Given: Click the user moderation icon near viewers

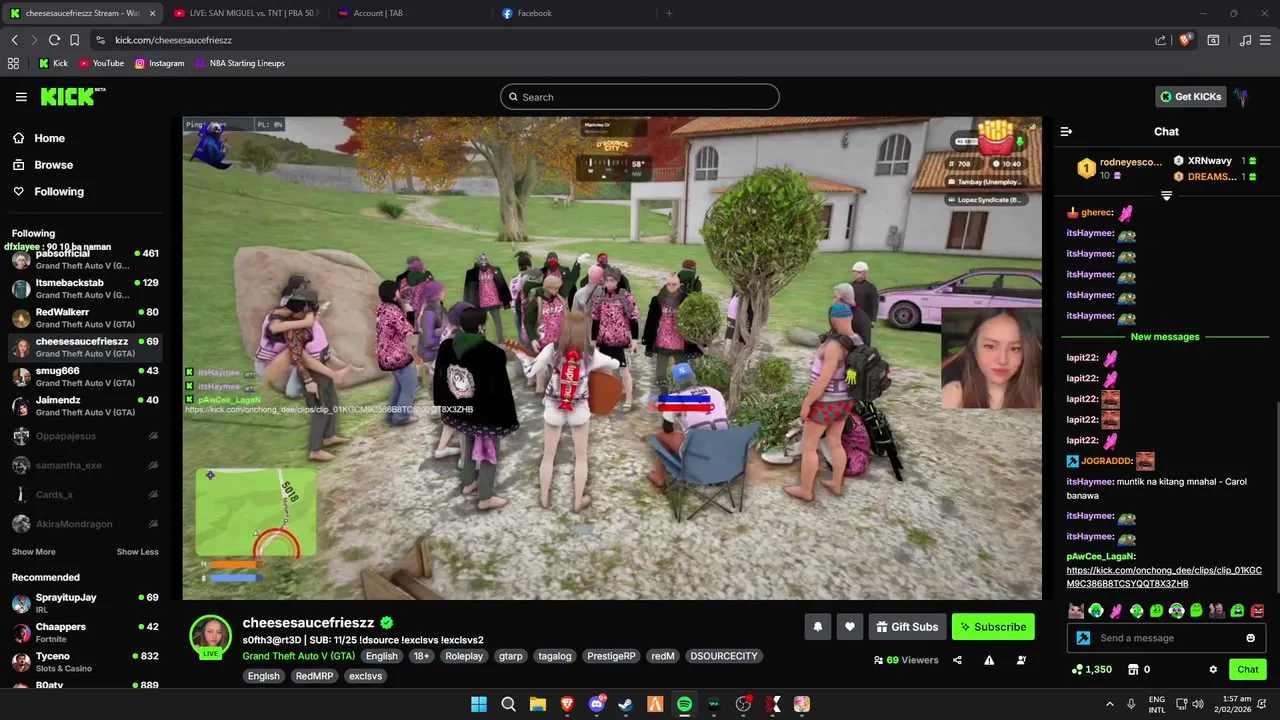Looking at the screenshot, I should [1021, 660].
